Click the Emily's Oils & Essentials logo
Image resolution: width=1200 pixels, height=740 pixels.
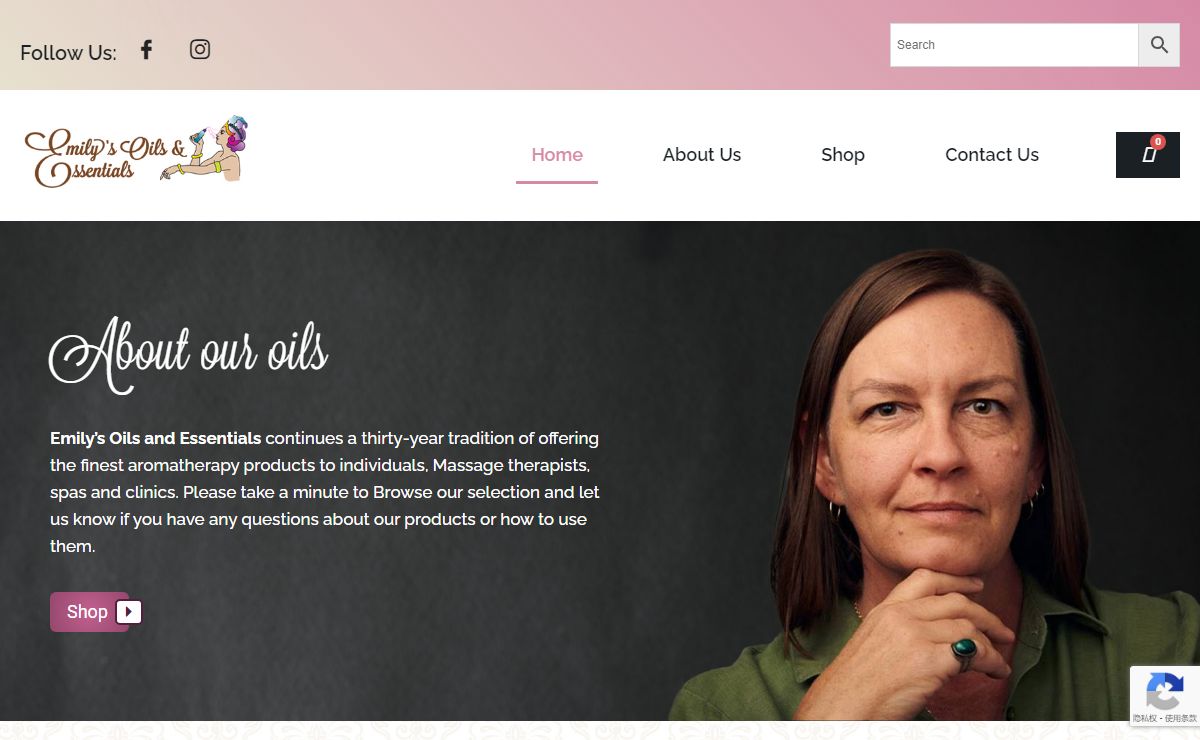click(x=136, y=152)
